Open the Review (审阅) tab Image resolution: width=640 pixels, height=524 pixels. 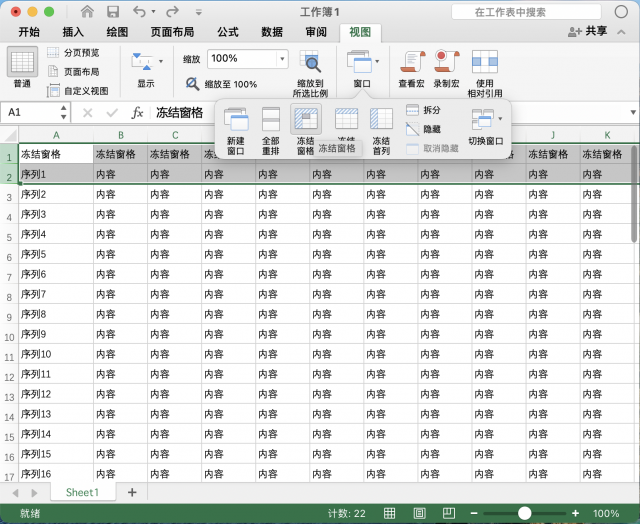tap(316, 32)
